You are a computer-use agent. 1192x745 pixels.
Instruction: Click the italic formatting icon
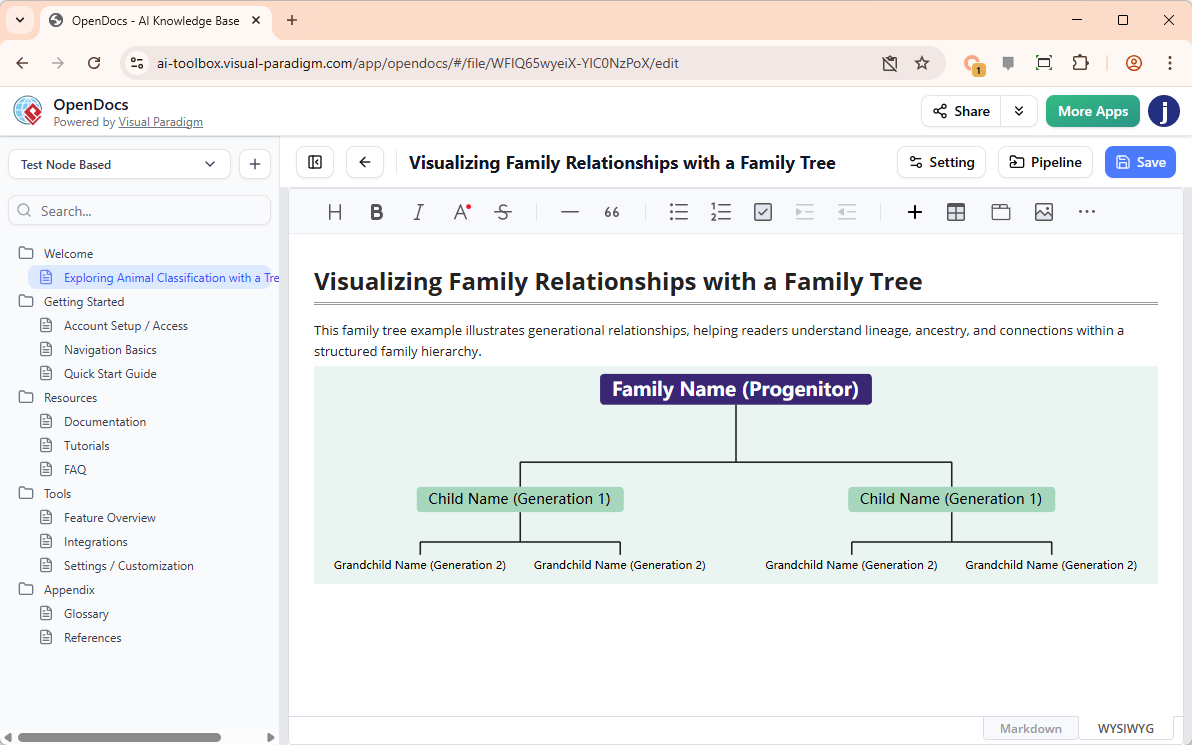[418, 212]
